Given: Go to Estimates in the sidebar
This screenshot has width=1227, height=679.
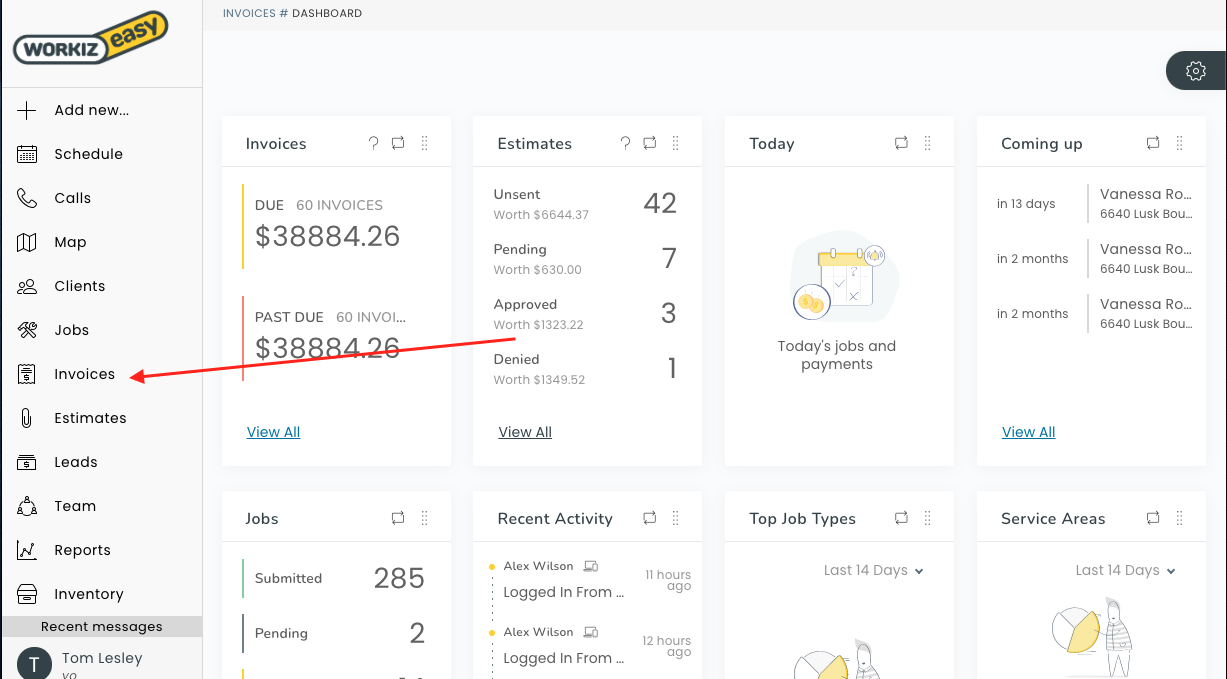Looking at the screenshot, I should (x=90, y=418).
